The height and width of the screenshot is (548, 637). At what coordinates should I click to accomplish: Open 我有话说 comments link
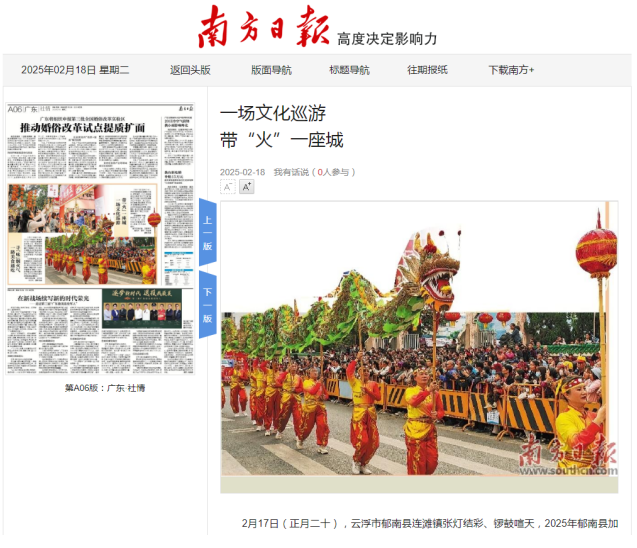click(291, 172)
